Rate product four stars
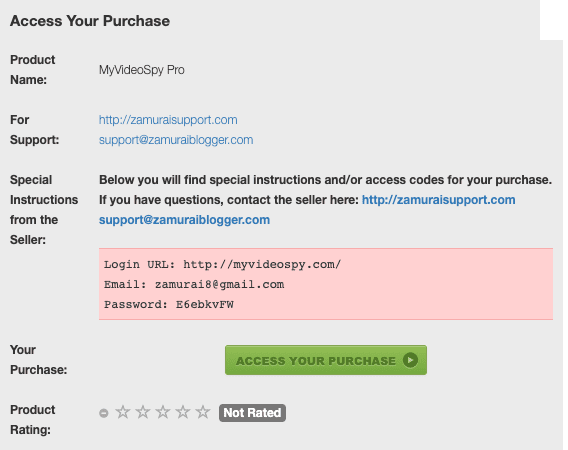Screen dimensions: 568x450 pos(183,412)
